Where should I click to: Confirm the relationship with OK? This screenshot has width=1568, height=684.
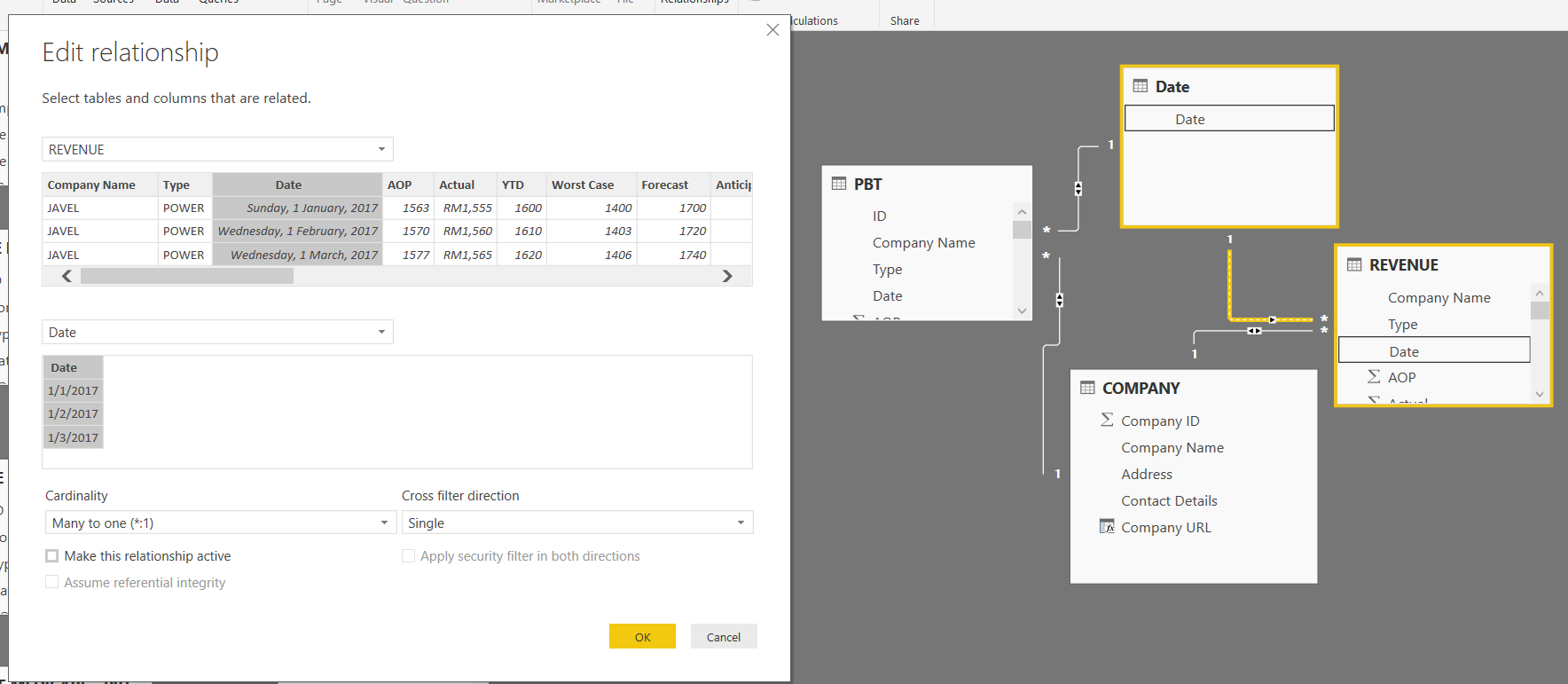642,636
